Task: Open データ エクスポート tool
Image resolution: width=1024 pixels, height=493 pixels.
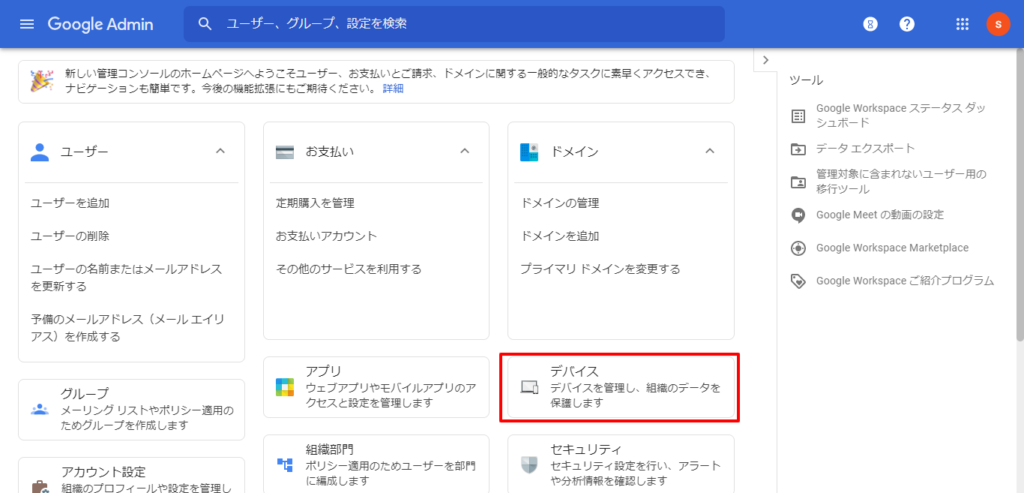Action: (x=865, y=149)
